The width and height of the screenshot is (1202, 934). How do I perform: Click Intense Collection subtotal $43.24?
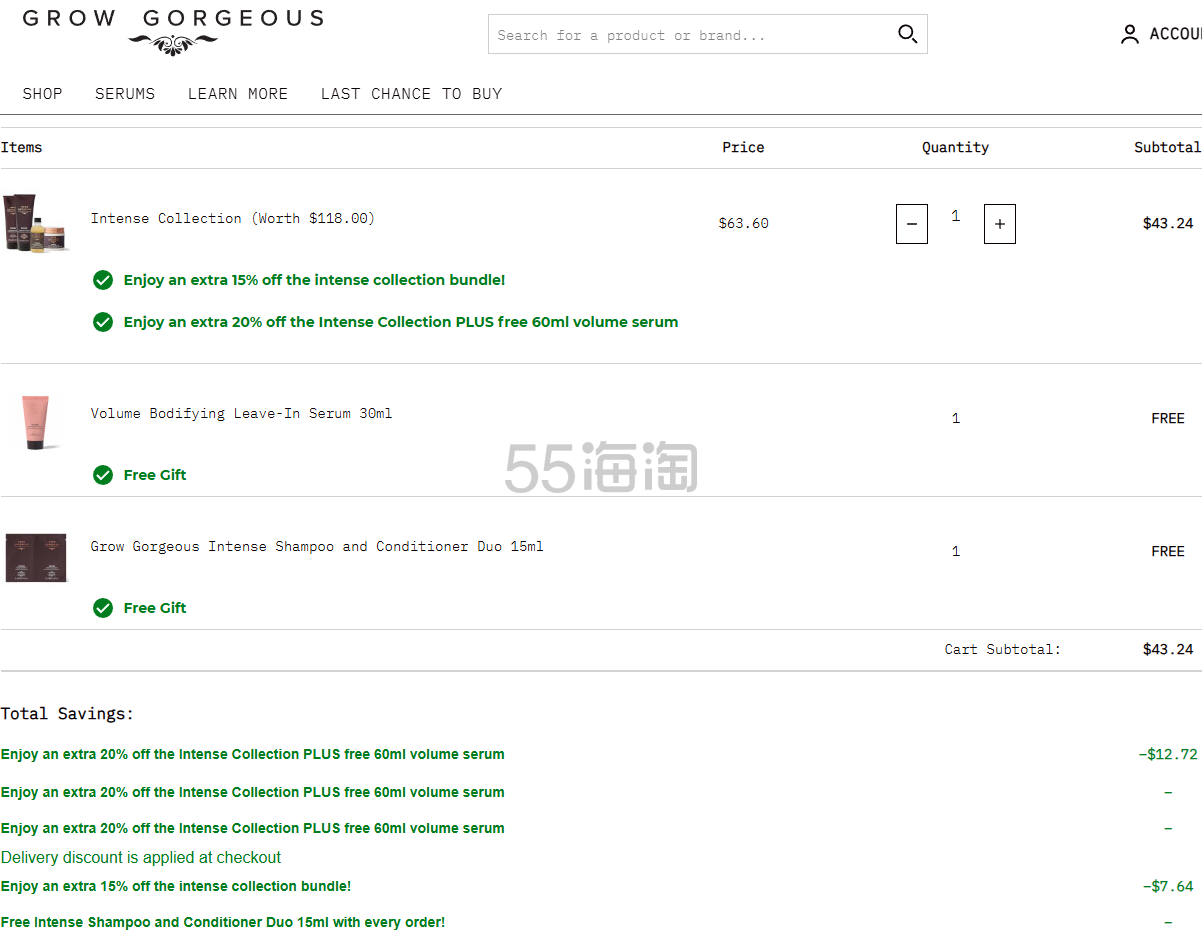point(1168,223)
